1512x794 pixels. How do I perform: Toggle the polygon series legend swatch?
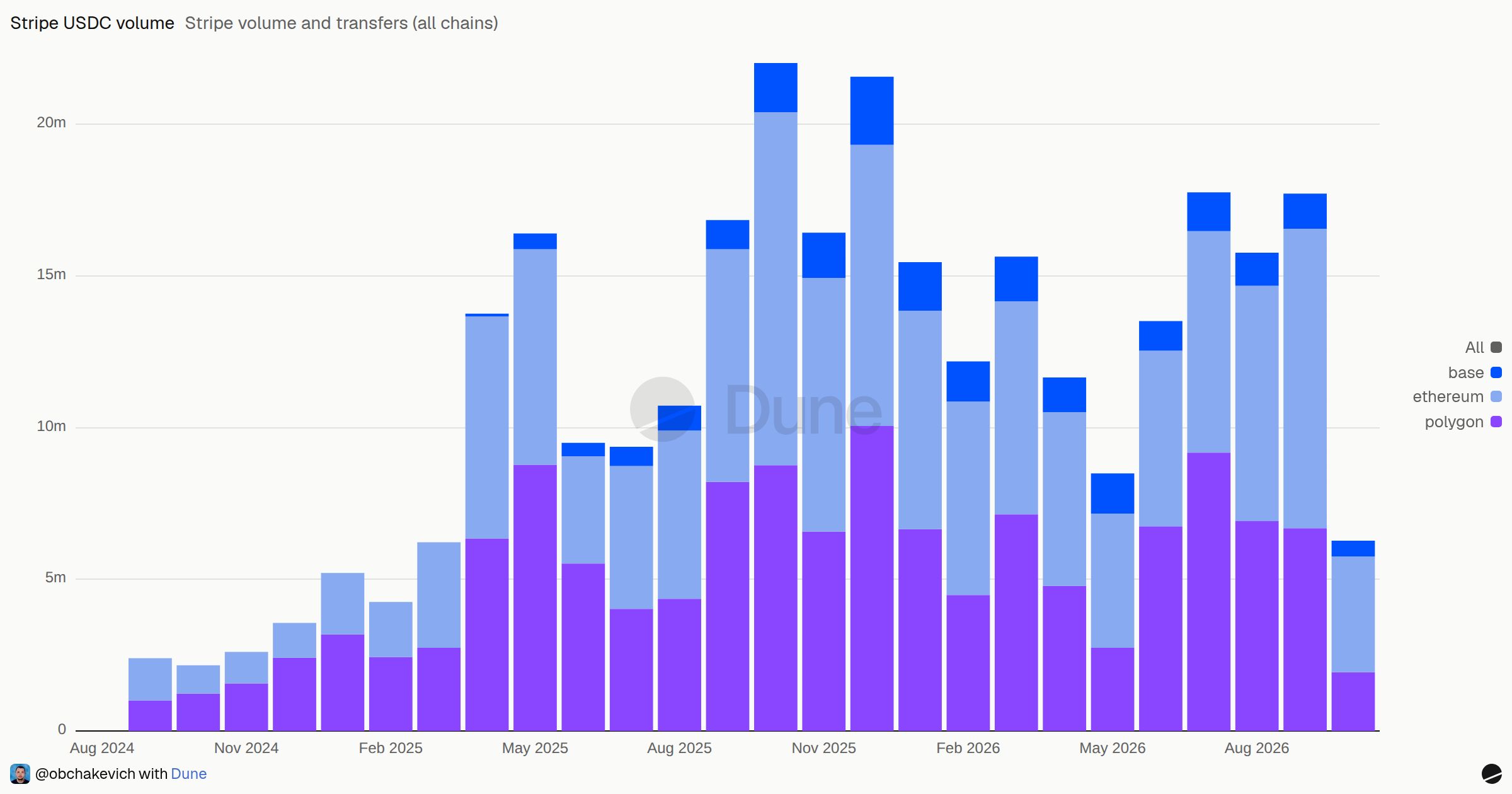pos(1496,422)
